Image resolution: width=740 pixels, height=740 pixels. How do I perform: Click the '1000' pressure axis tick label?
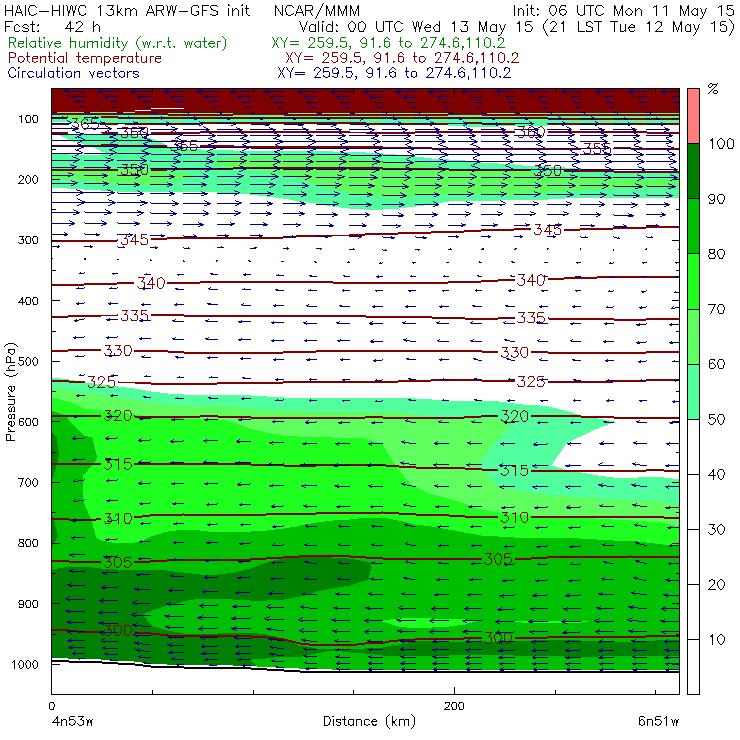click(25, 664)
